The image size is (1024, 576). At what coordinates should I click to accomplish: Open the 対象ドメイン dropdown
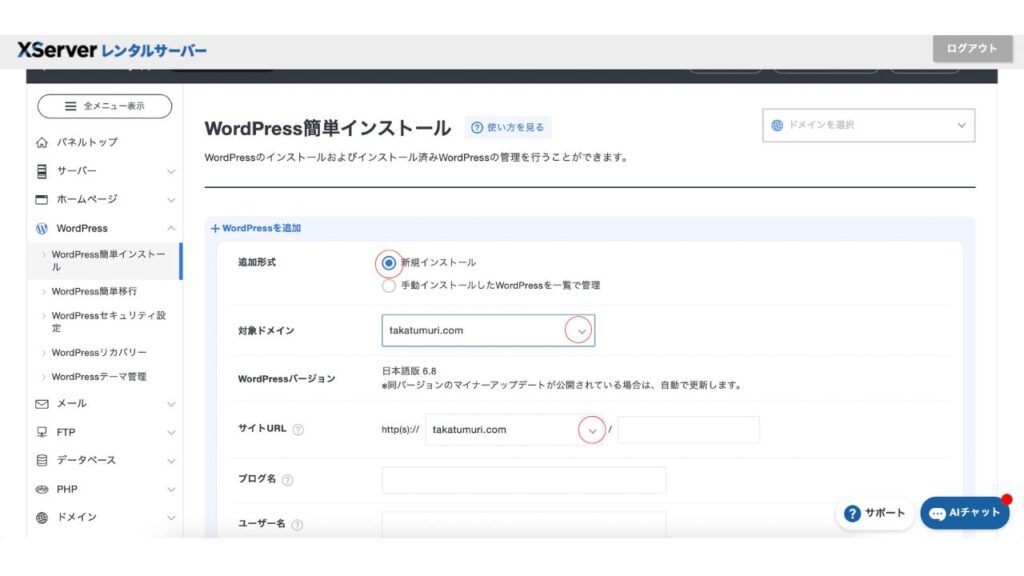point(488,331)
